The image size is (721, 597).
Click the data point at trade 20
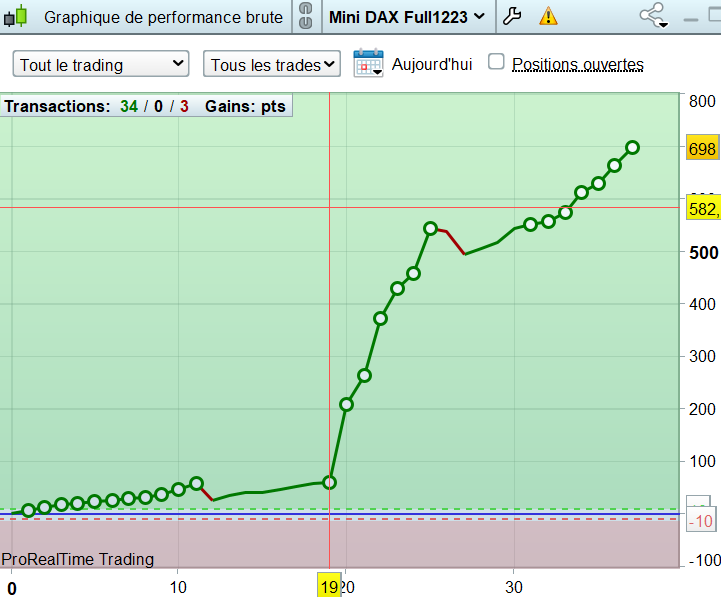[346, 405]
